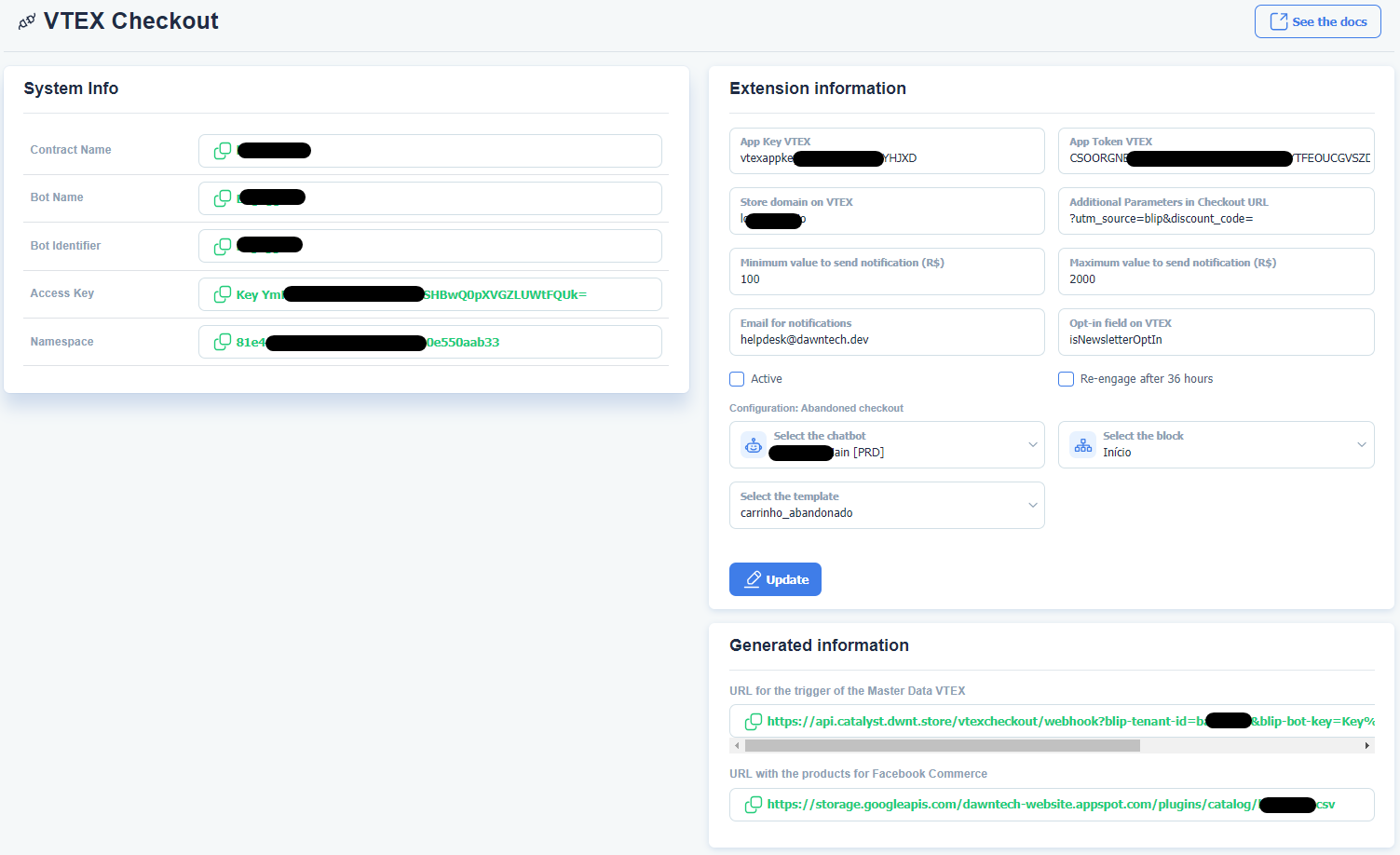Screen dimensions: 1400x855
Task: Click the trigger URL horizontal scrollbar thumb
Action: (942, 745)
